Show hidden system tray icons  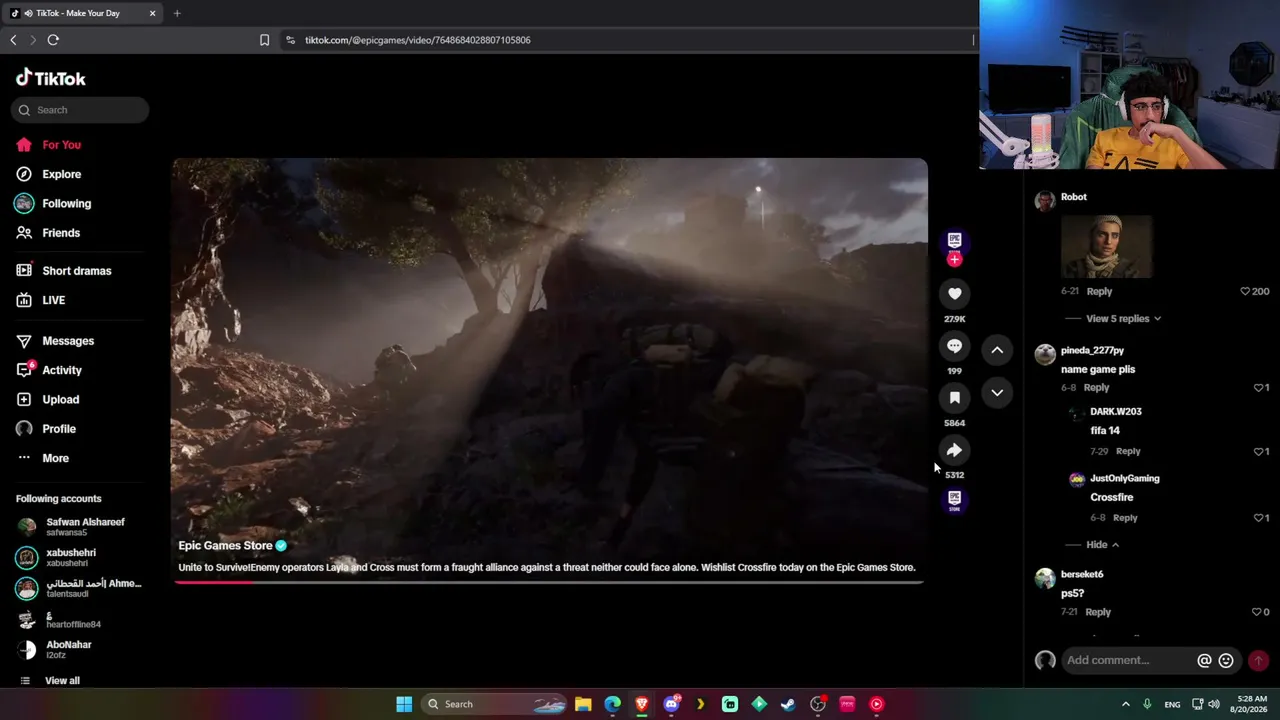point(1125,704)
